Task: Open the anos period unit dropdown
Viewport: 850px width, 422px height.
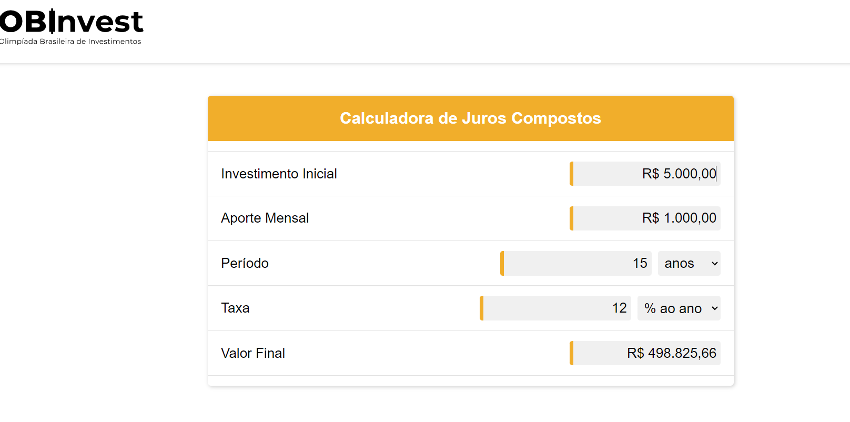Action: point(689,263)
